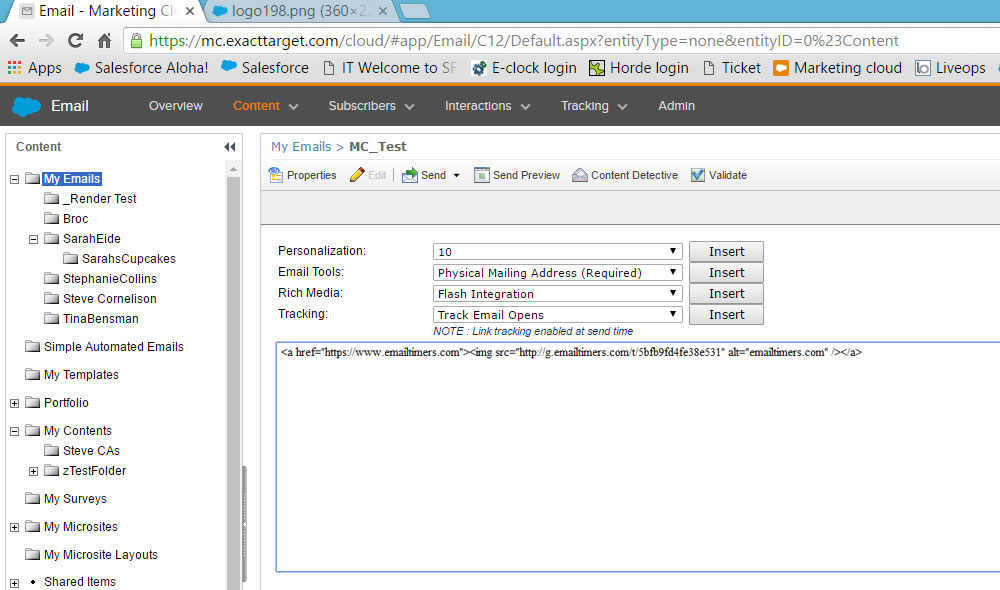Expand the zTestFolder folder
1000x590 pixels.
click(x=34, y=471)
